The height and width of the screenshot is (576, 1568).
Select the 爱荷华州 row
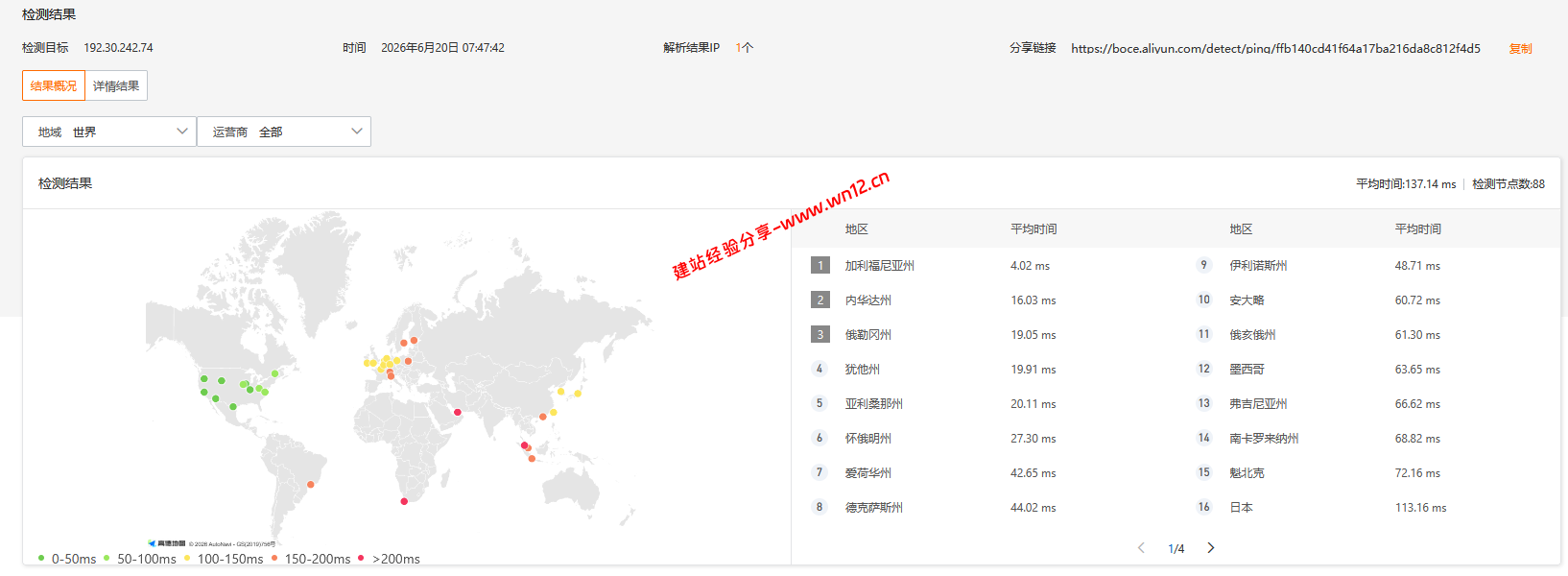(x=984, y=473)
